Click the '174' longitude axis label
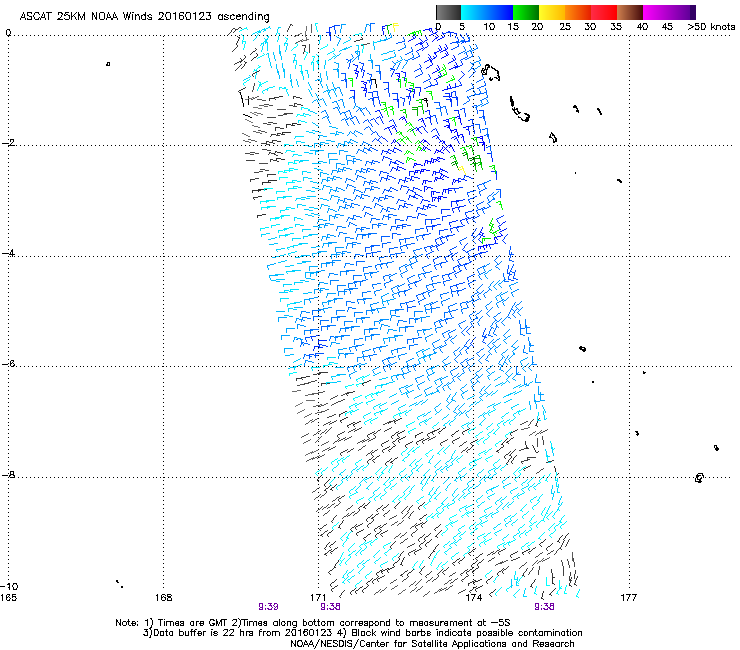The width and height of the screenshot is (740, 650). 474,598
